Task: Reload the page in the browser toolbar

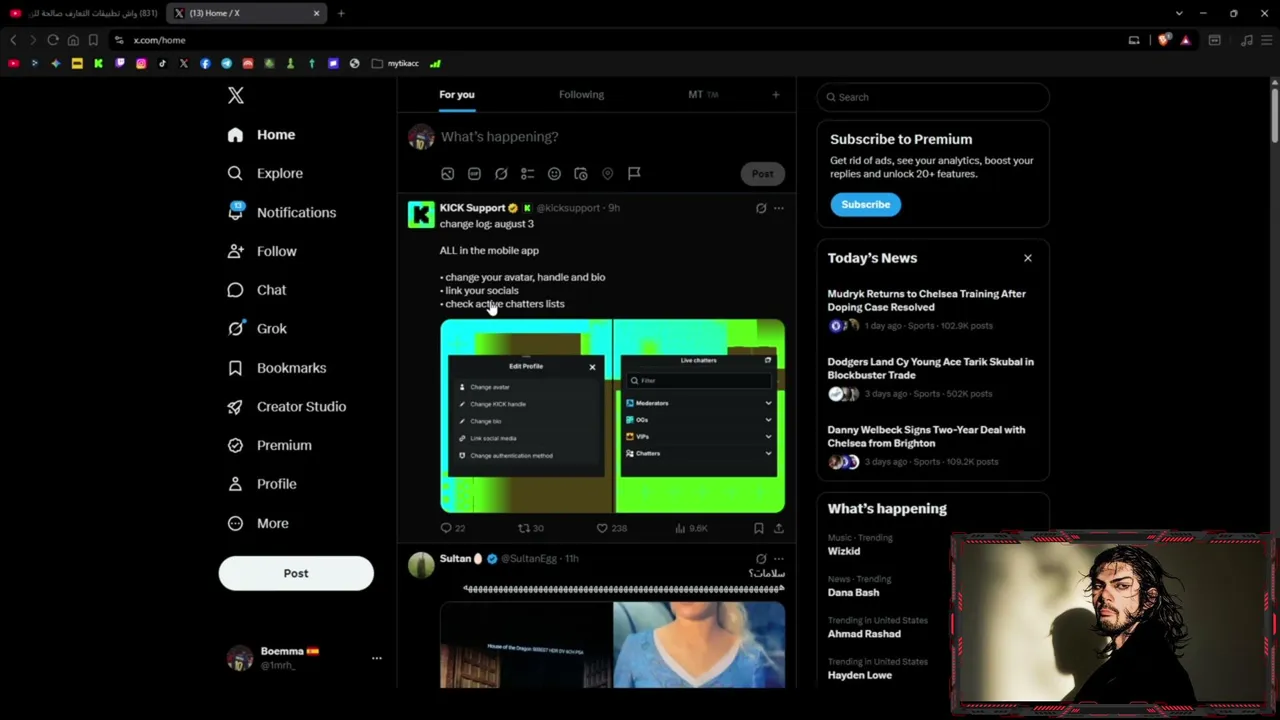Action: 53,40
